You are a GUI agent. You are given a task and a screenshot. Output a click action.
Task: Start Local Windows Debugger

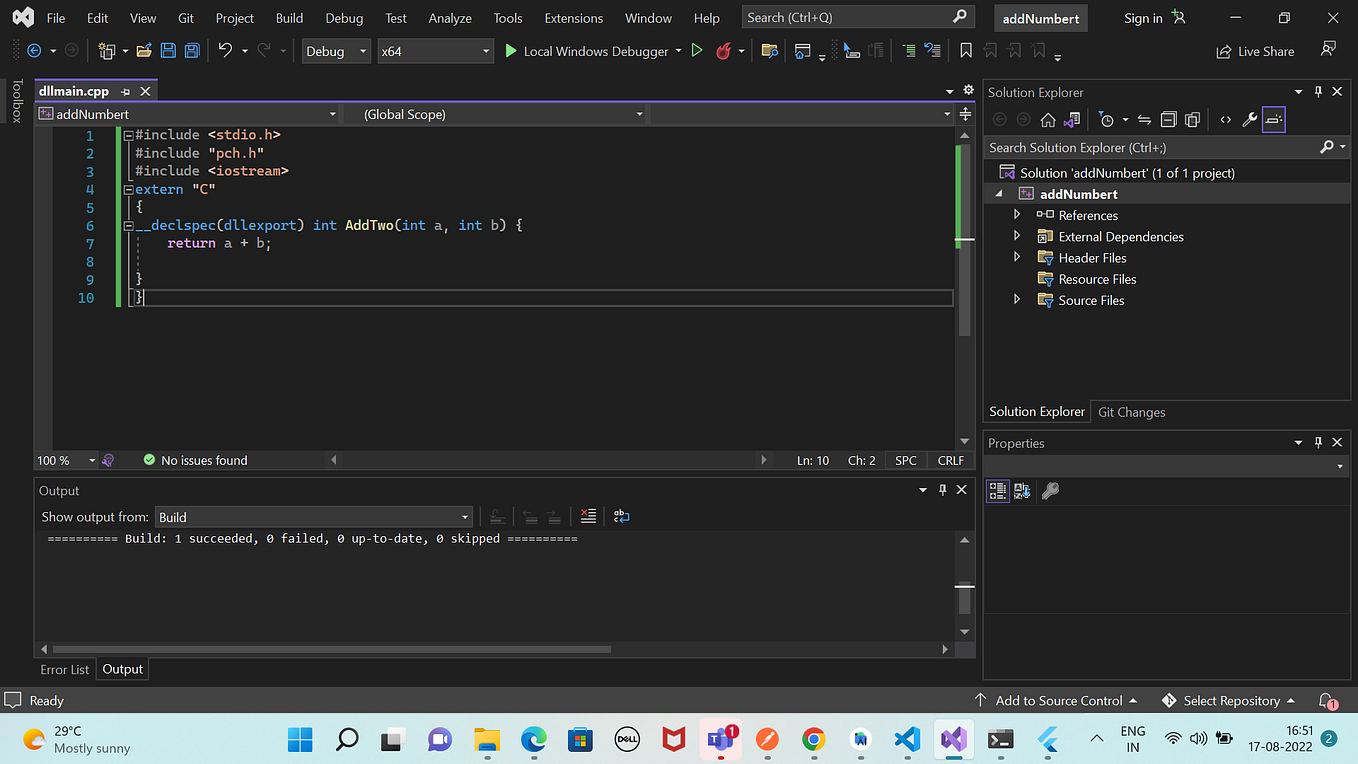pos(586,51)
